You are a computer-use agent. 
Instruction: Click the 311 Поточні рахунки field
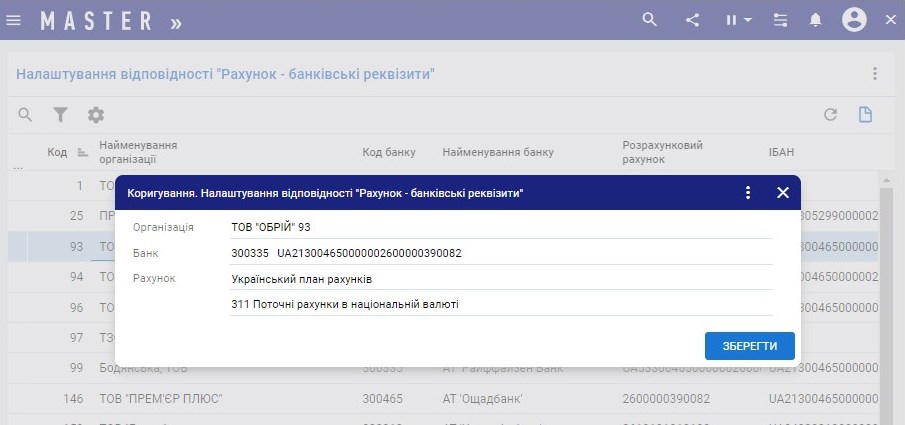(501, 304)
